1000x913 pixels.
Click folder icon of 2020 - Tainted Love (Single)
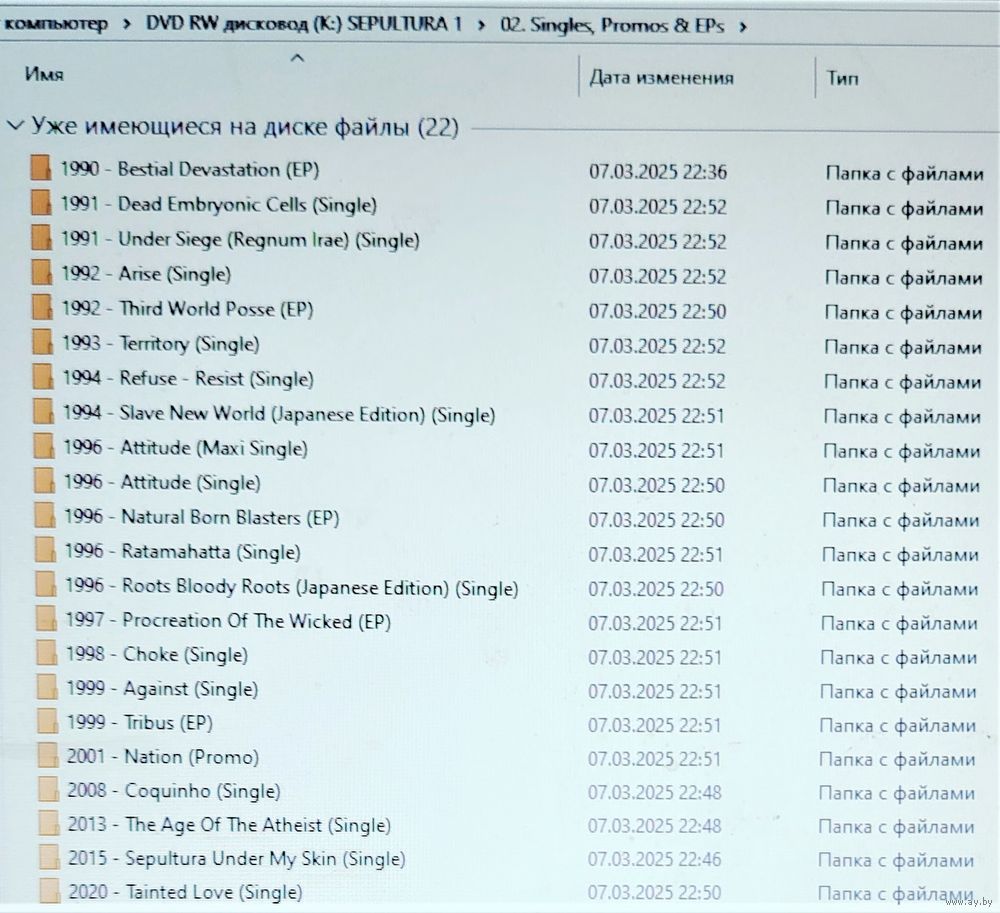pyautogui.click(x=49, y=891)
